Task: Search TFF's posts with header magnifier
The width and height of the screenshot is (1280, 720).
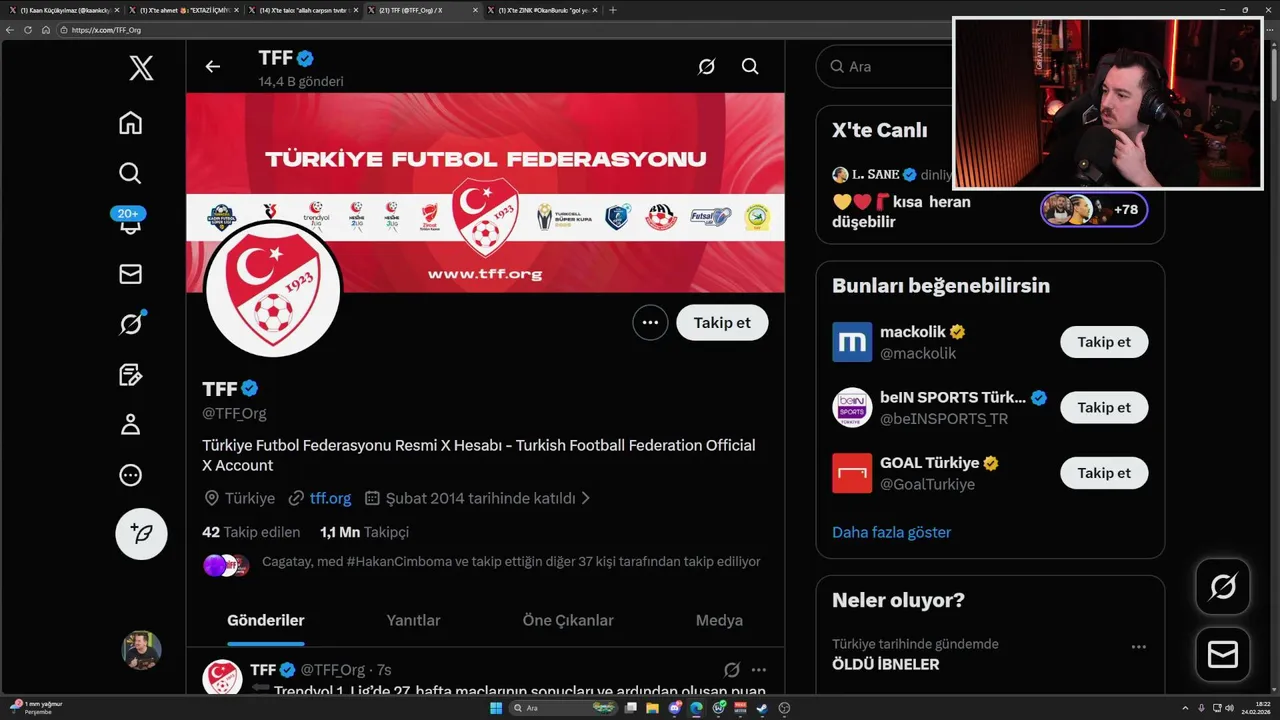Action: pos(750,67)
